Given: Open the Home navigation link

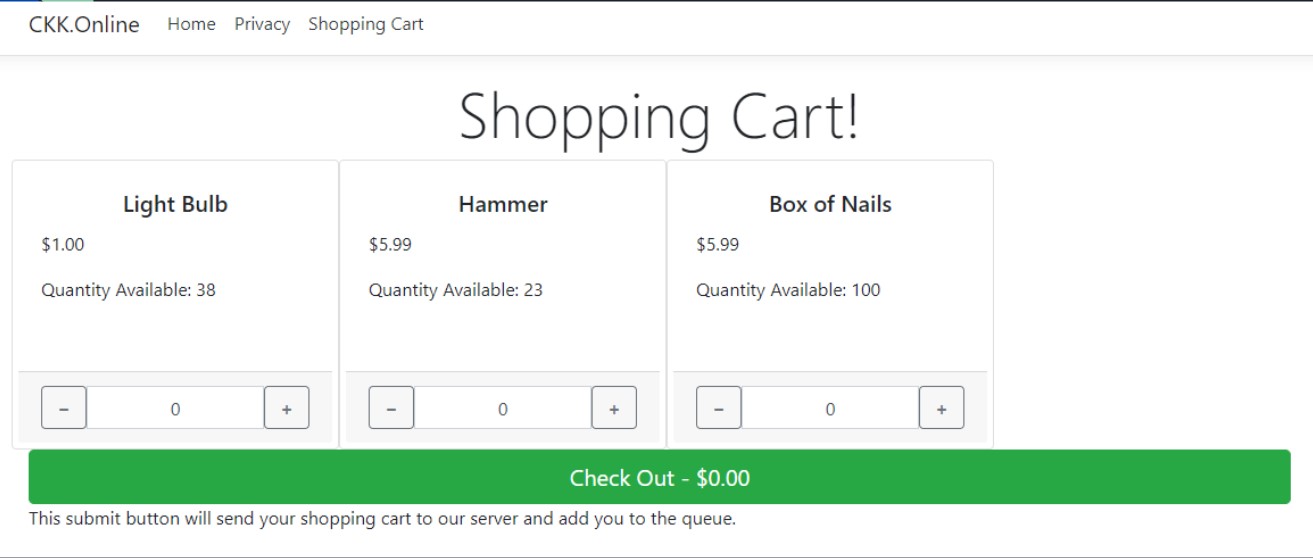Looking at the screenshot, I should pos(191,24).
